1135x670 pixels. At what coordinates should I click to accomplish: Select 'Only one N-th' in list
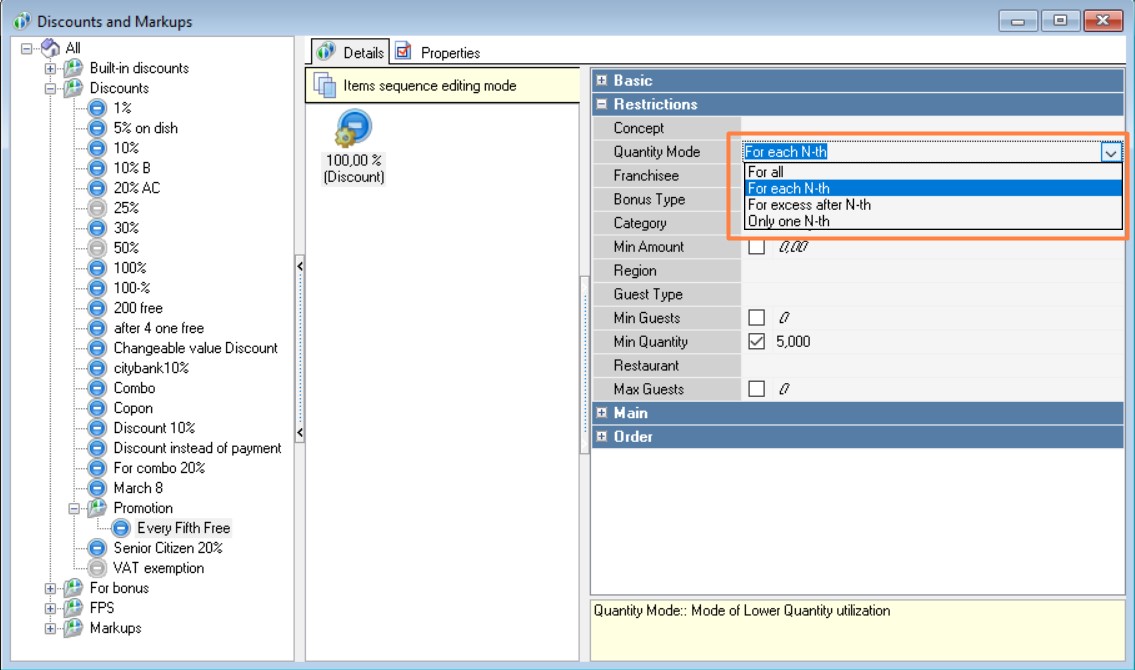coord(788,221)
